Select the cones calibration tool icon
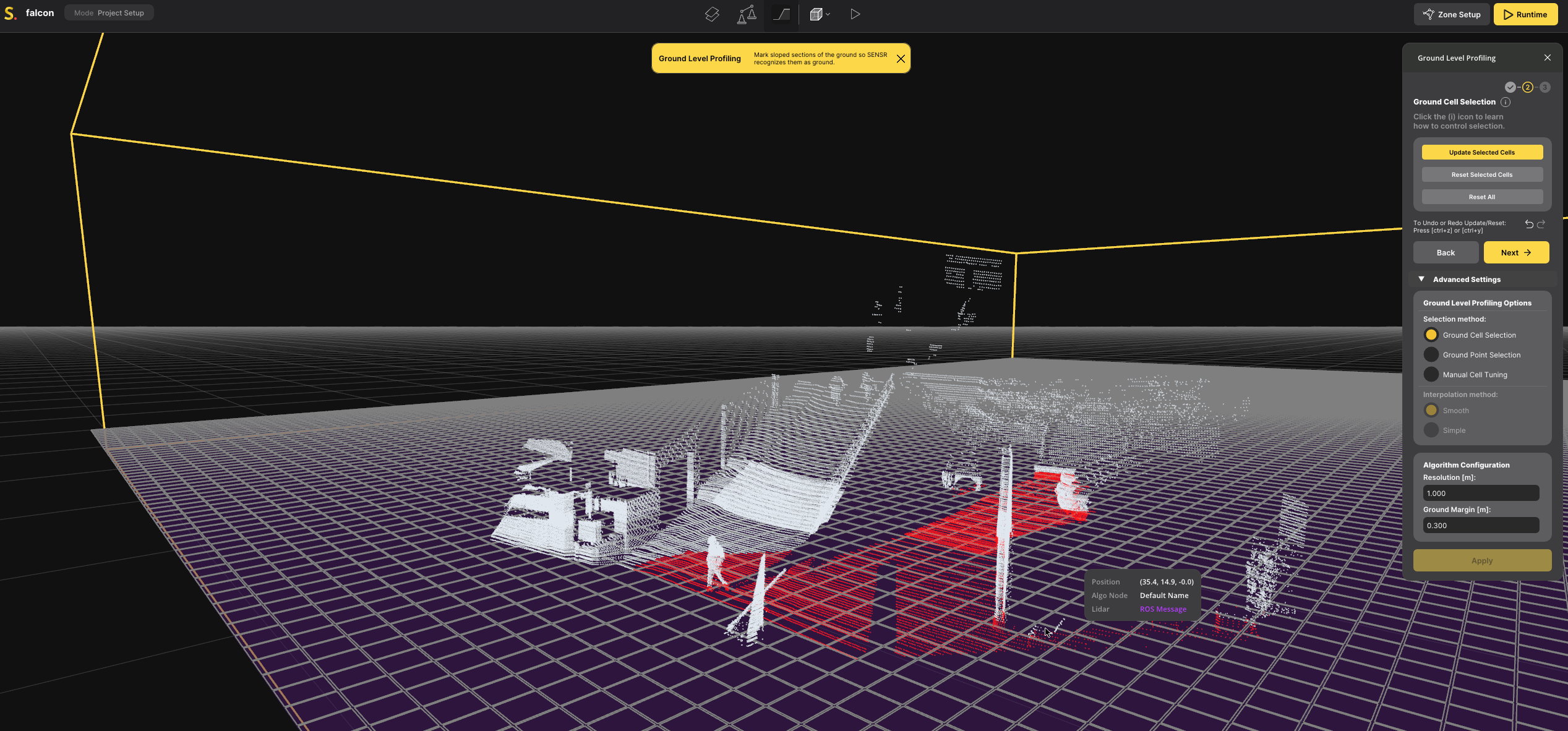Viewport: 1568px width, 731px height. [x=747, y=14]
